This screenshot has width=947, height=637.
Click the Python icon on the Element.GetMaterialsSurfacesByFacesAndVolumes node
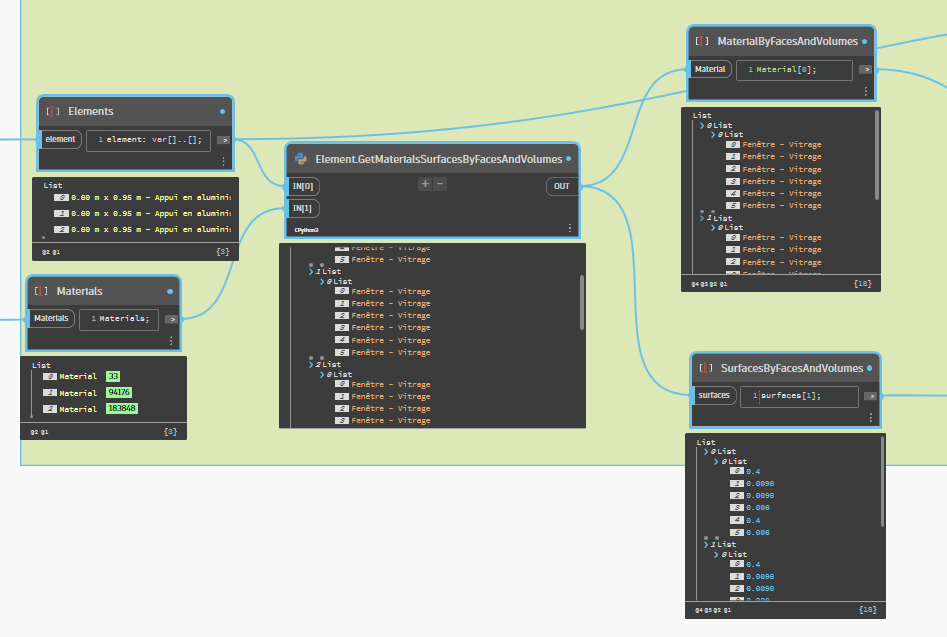point(302,158)
